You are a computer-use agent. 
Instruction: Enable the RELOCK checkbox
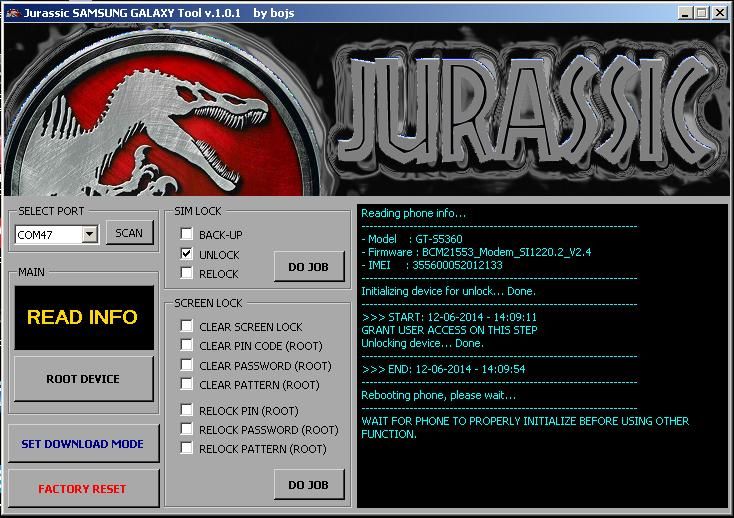click(x=186, y=272)
